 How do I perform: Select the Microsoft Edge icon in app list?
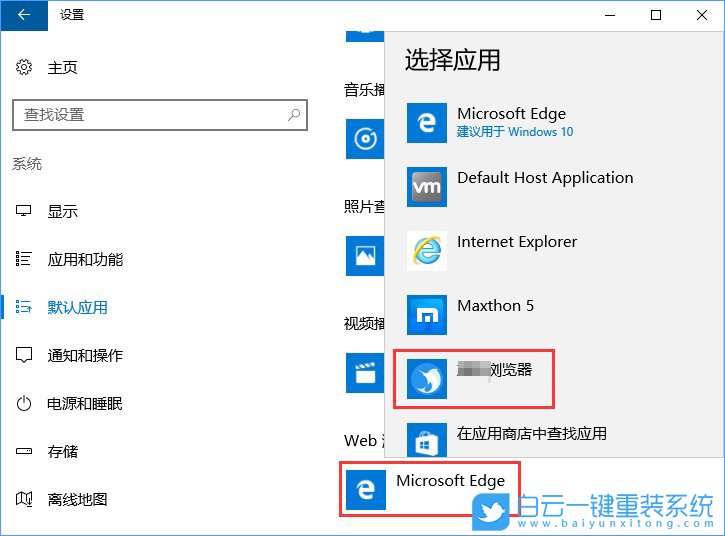[427, 123]
